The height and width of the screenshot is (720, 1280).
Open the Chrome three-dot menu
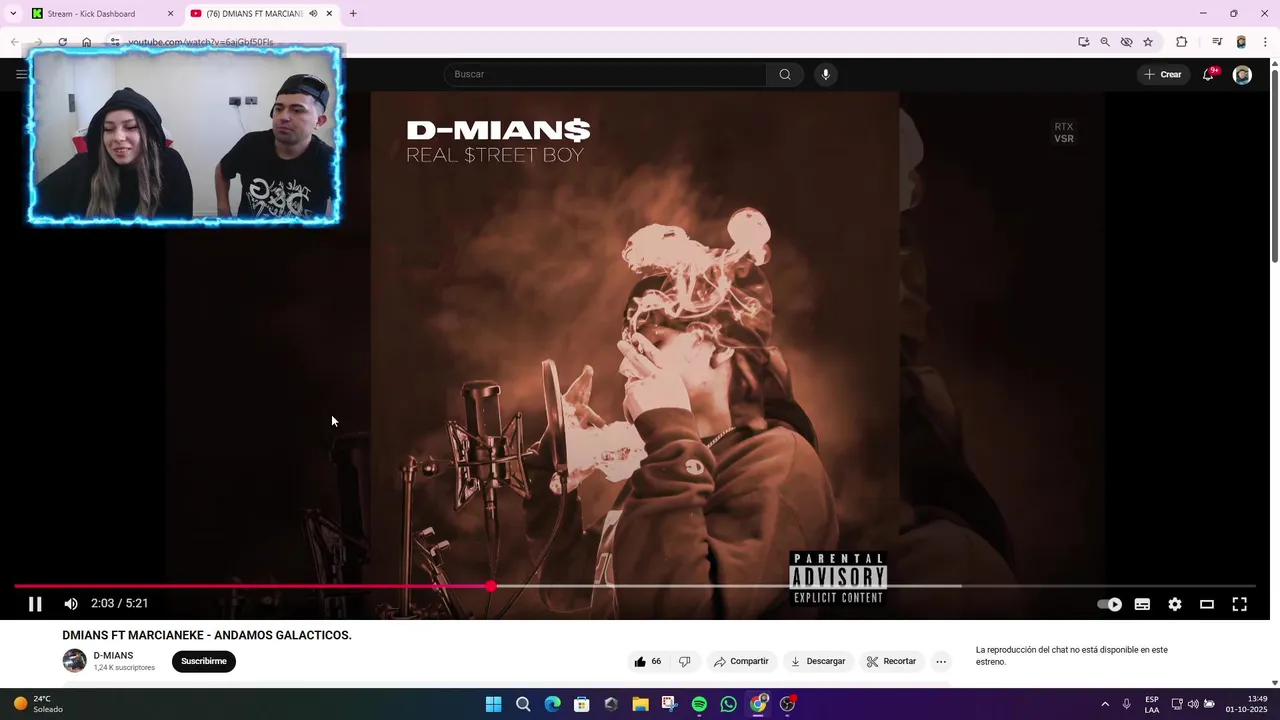(x=1265, y=42)
